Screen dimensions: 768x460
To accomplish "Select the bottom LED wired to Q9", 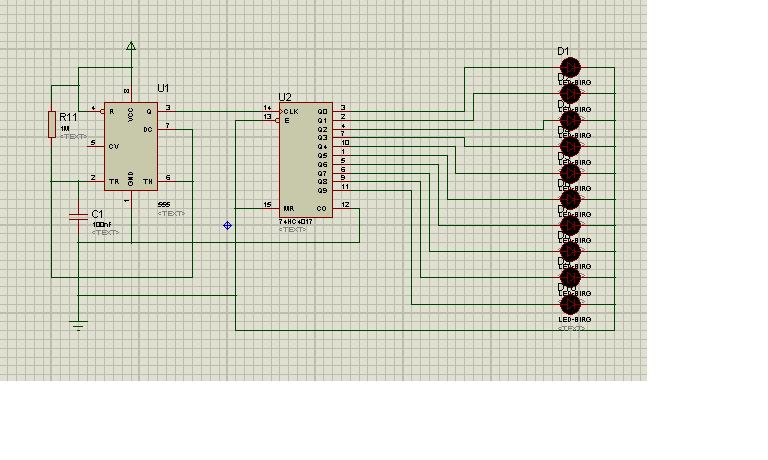I will click(x=570, y=304).
